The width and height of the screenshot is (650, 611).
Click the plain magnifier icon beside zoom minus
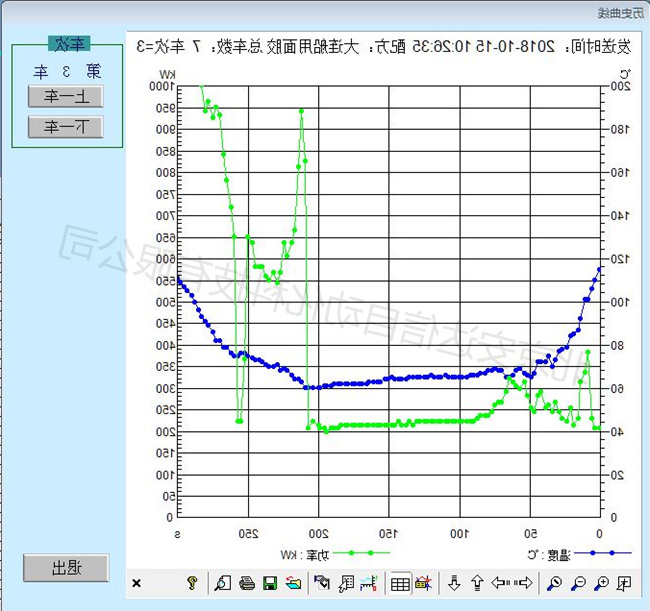[x=555, y=583]
